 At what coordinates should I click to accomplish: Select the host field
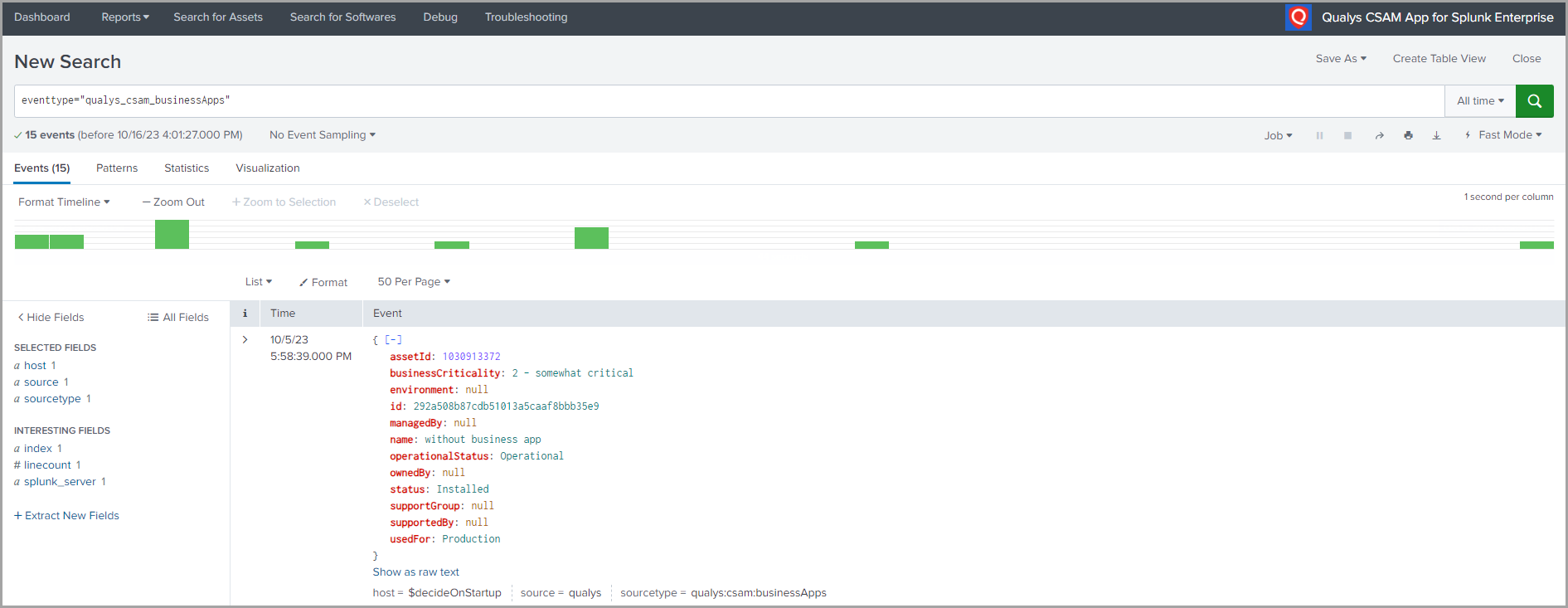tap(35, 365)
